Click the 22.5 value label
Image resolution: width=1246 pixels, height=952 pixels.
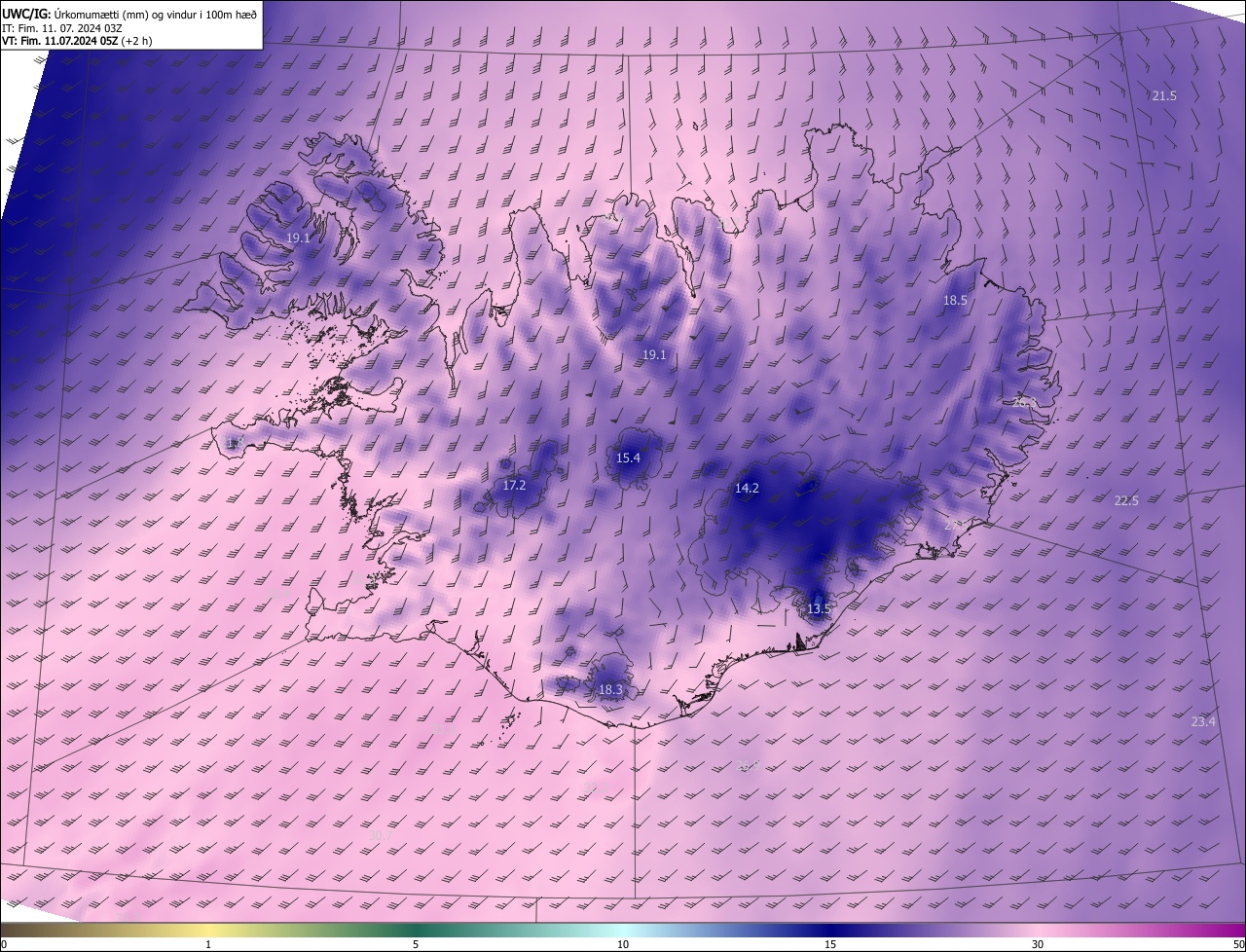1126,500
